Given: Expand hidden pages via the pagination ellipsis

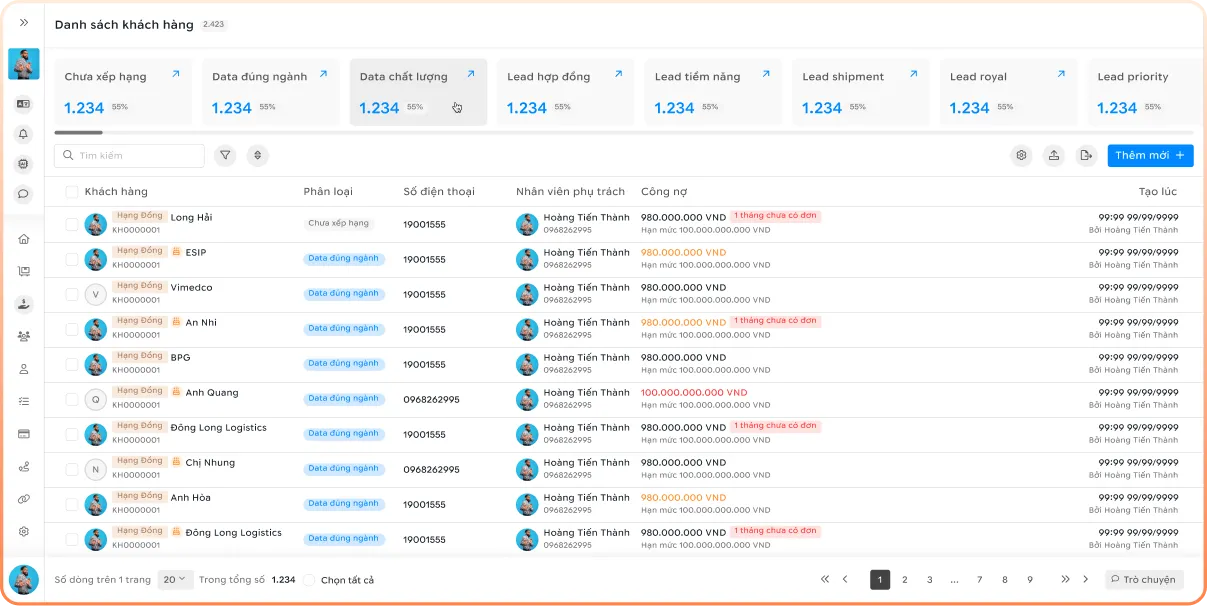Looking at the screenshot, I should [x=954, y=580].
